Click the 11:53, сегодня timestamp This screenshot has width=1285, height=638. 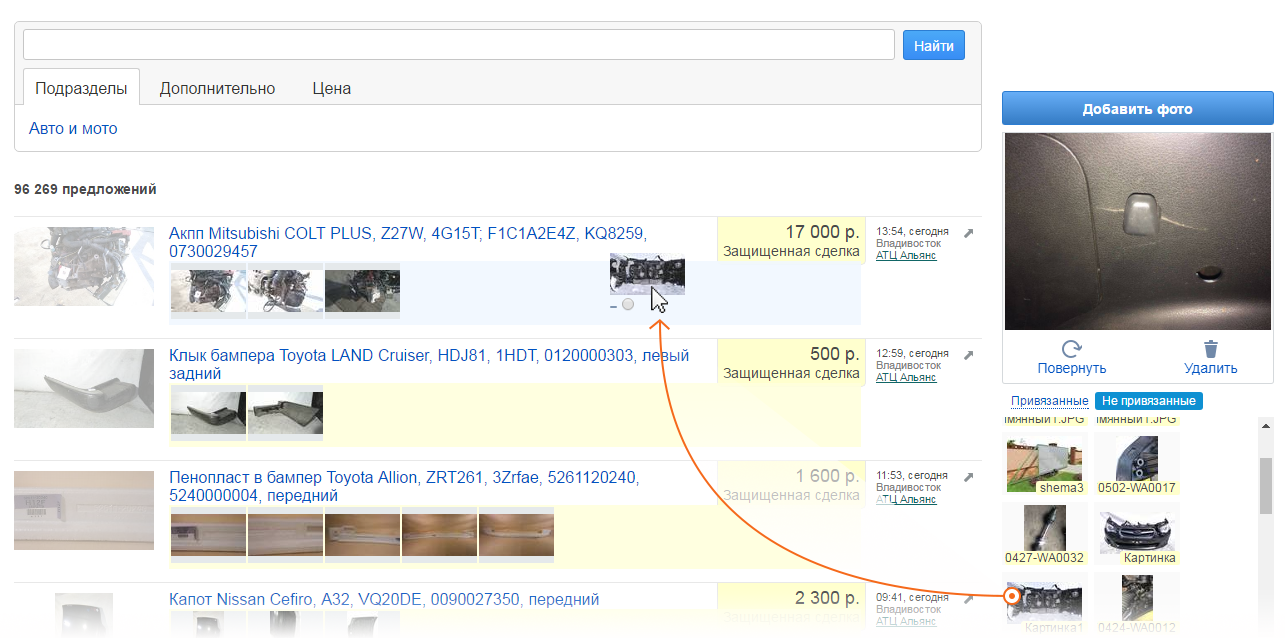tap(912, 475)
